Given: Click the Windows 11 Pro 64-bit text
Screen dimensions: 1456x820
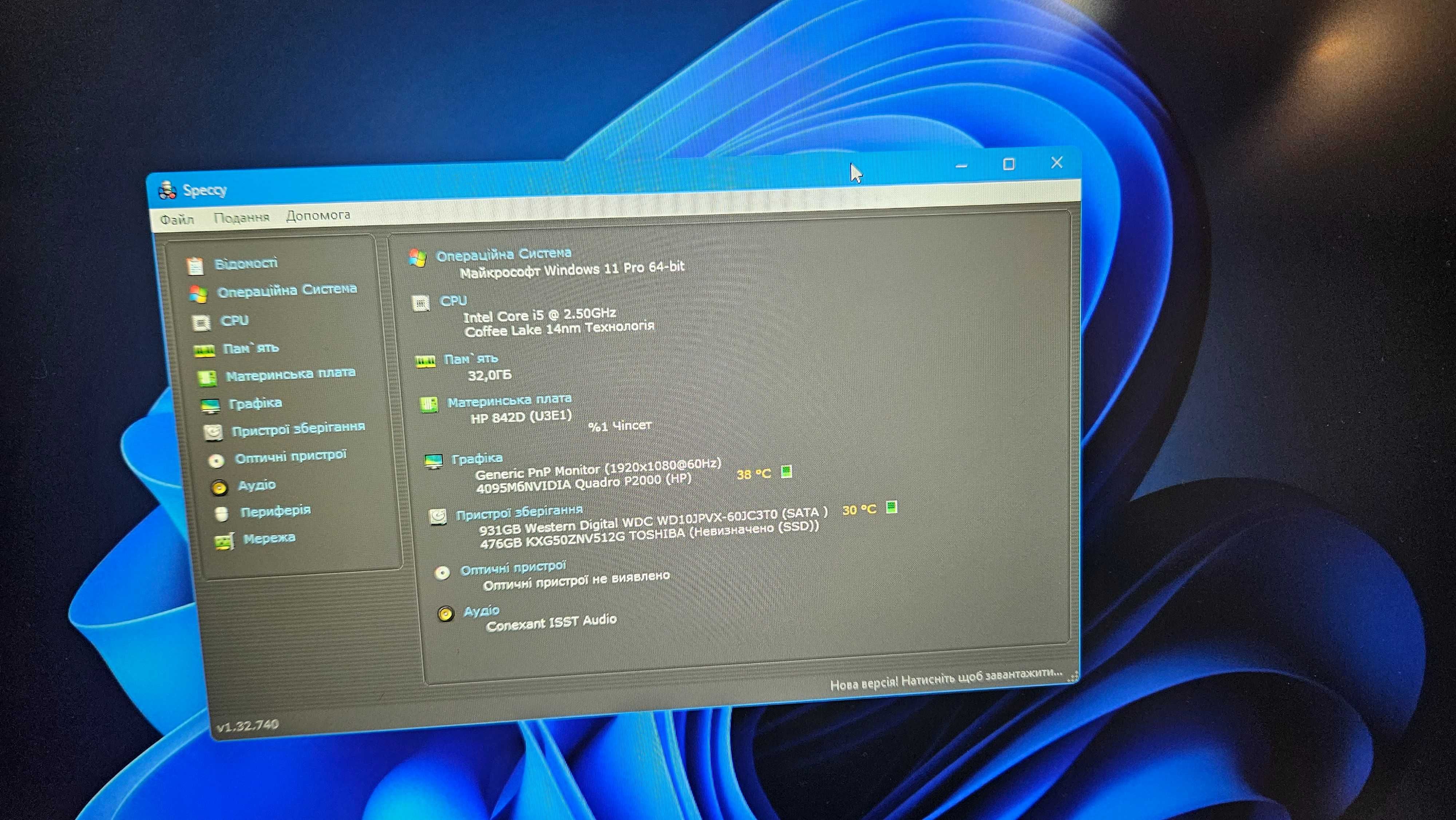Looking at the screenshot, I should tap(572, 269).
